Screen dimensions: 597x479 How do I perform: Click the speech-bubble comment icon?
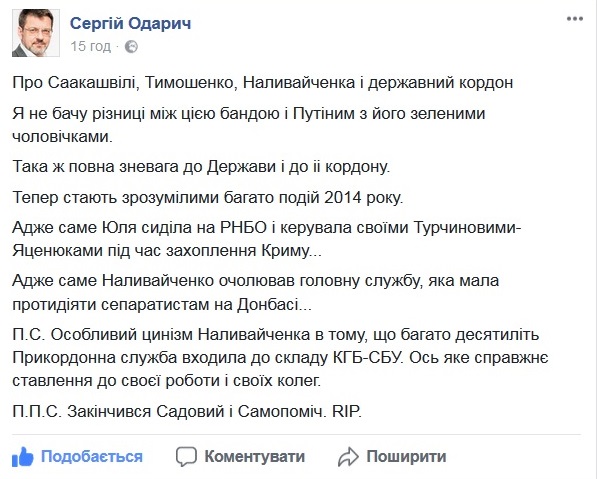(186, 457)
